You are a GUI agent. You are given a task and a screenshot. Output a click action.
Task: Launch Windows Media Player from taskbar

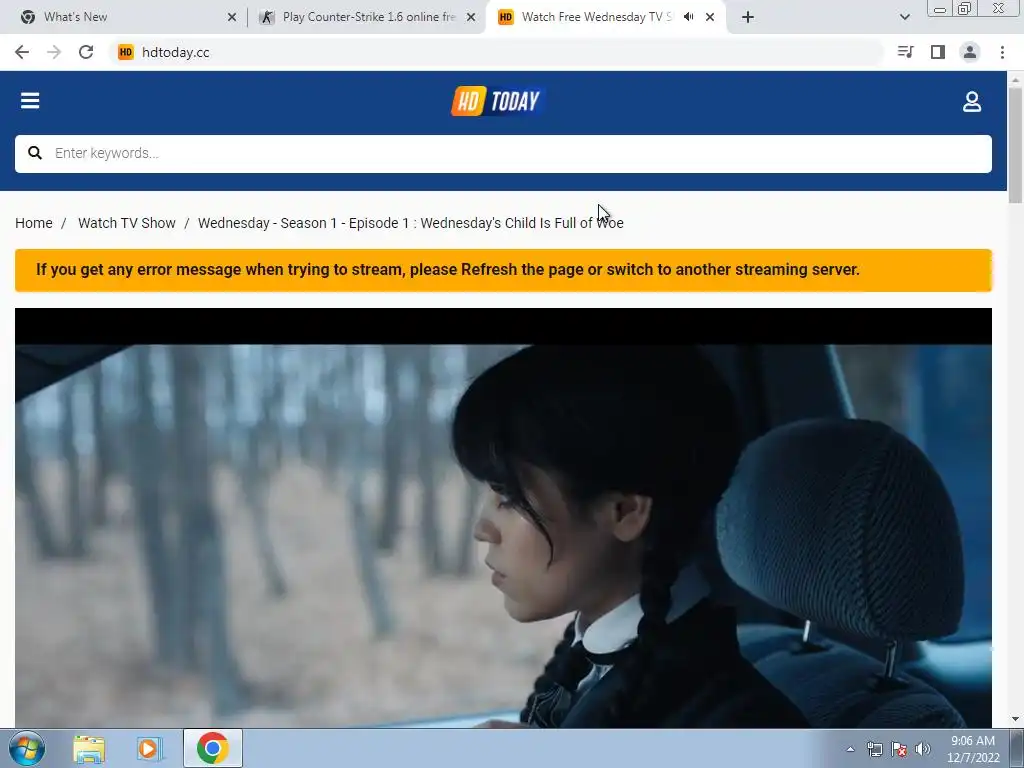(x=149, y=749)
